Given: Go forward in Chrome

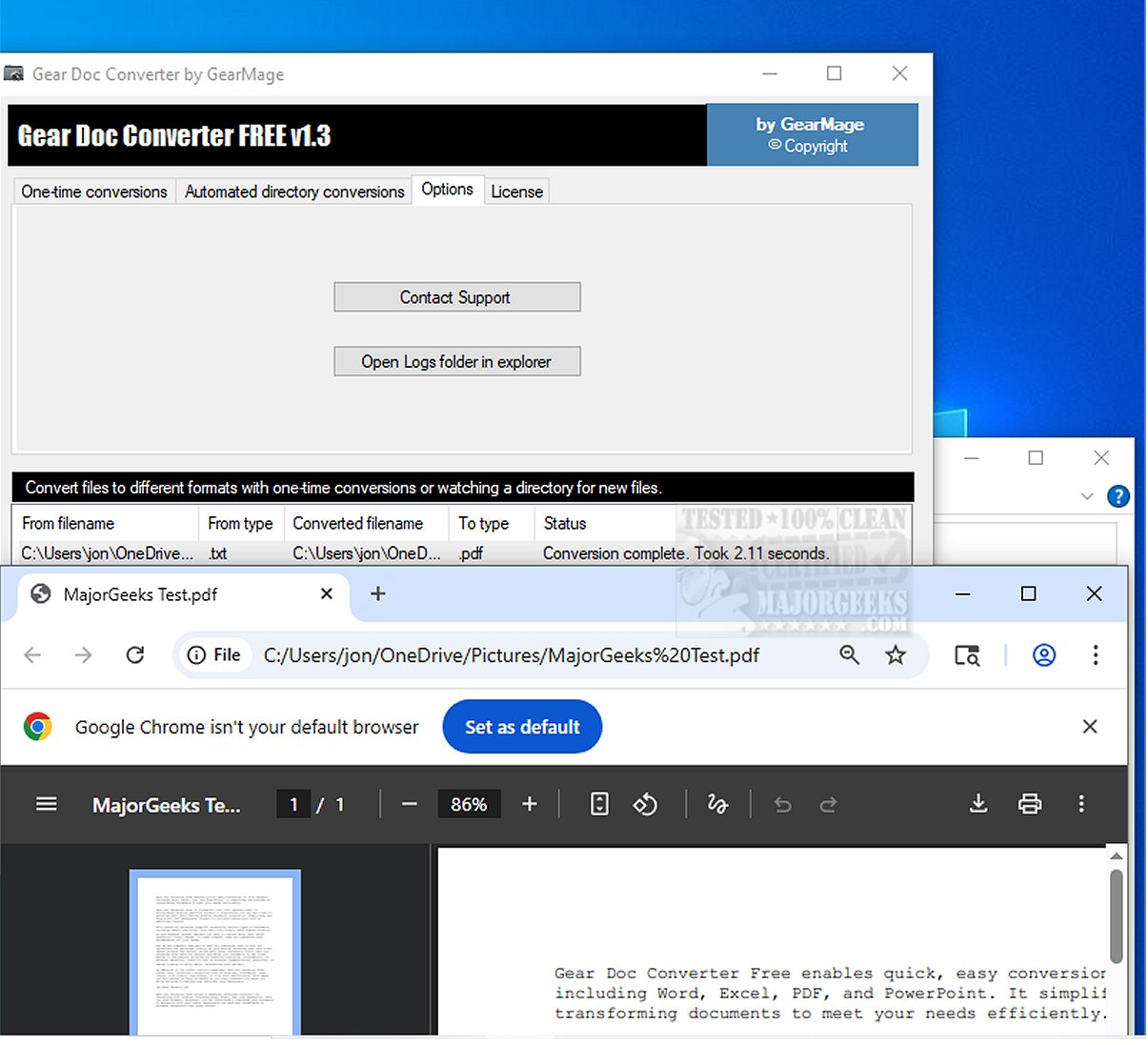Looking at the screenshot, I should (x=84, y=655).
